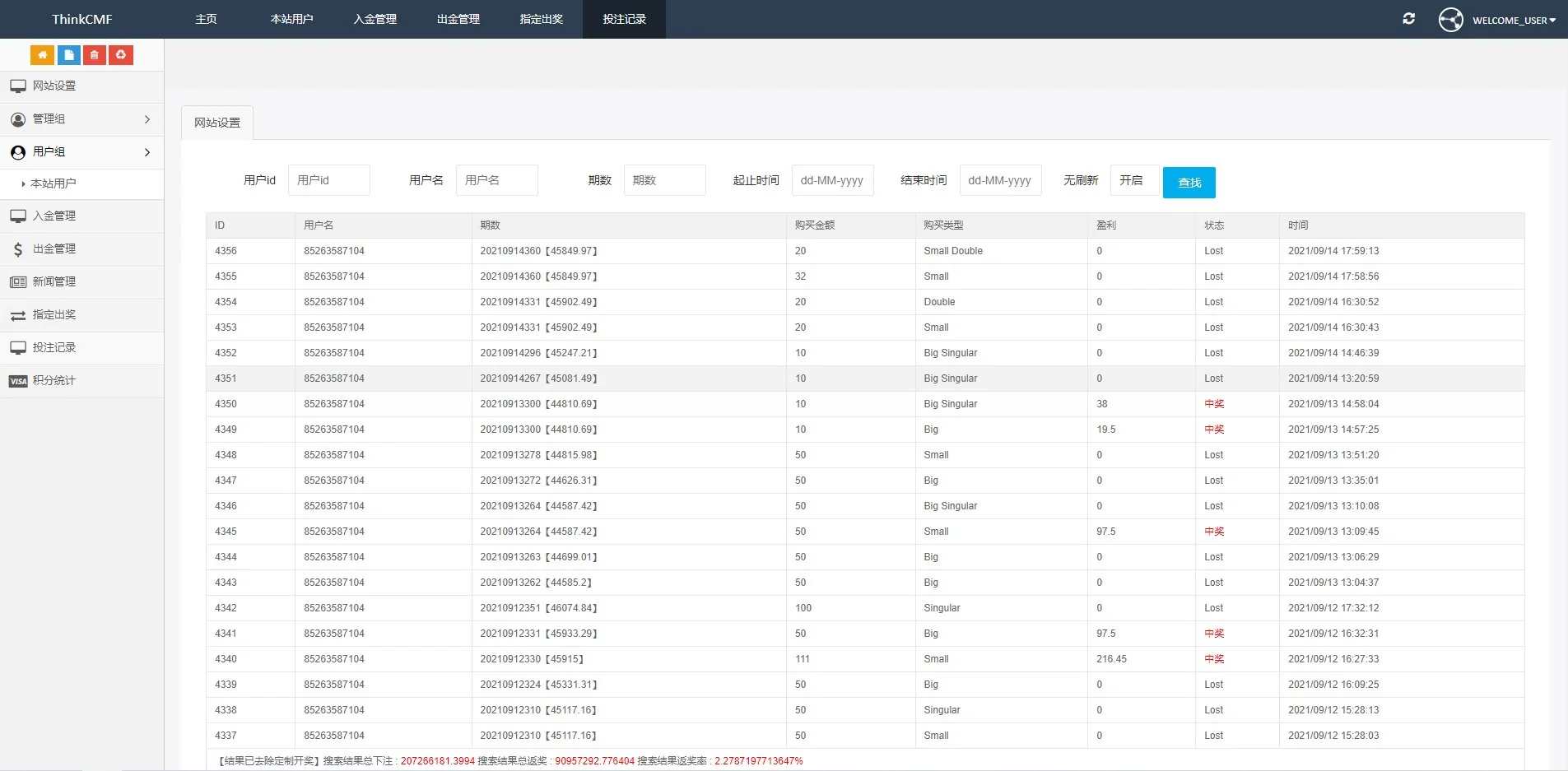Select the 网站设置 tab above filters
The height and width of the screenshot is (771, 1568).
pyautogui.click(x=217, y=123)
